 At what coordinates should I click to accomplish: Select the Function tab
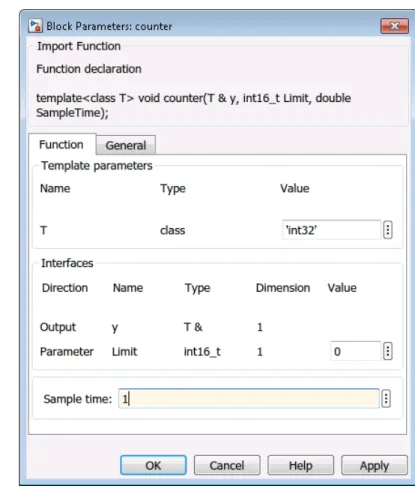coord(62,144)
